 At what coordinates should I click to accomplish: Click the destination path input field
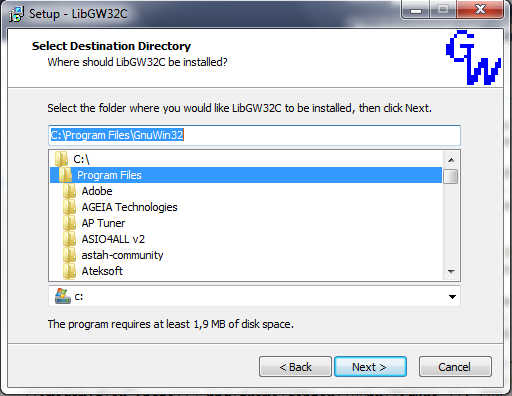(x=255, y=135)
